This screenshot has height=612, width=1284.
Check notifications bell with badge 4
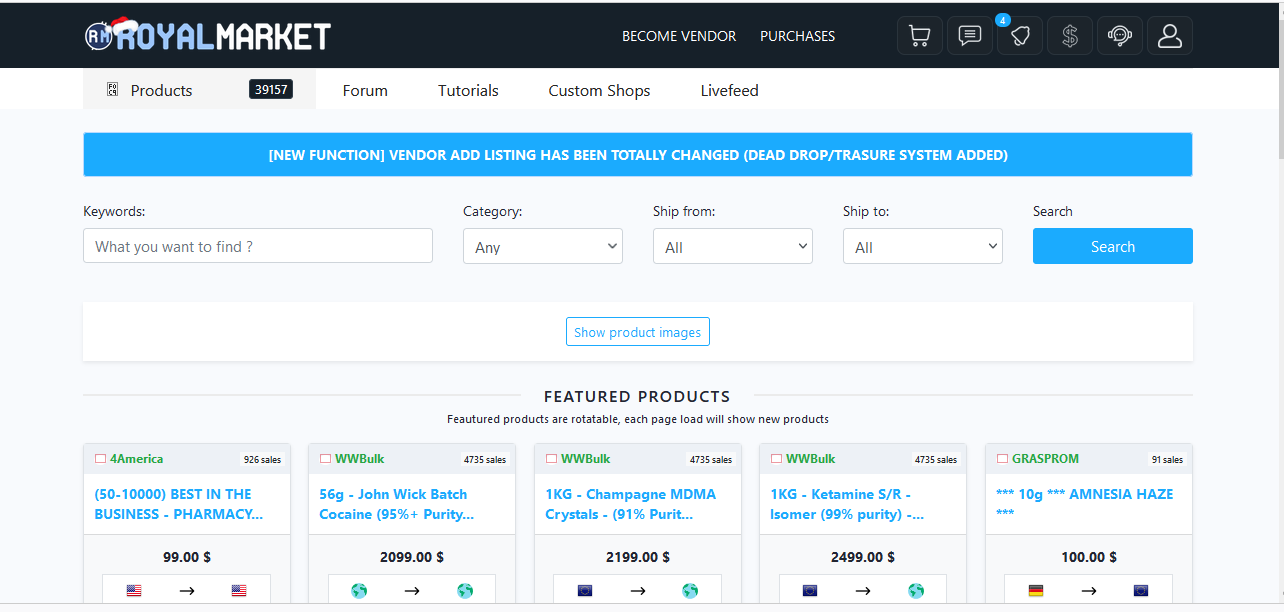pyautogui.click(x=1019, y=36)
